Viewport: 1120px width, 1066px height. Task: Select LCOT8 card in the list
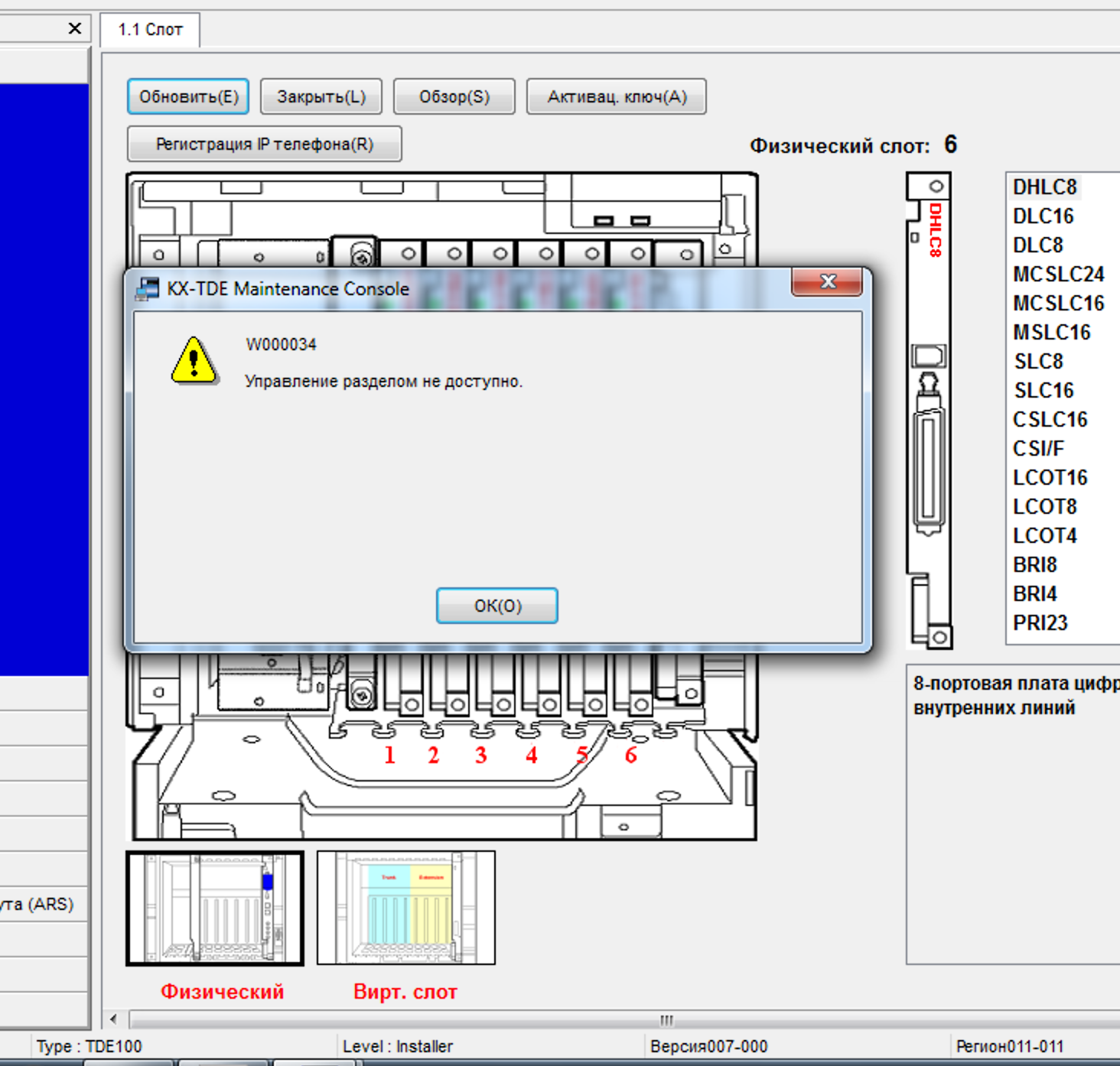click(1044, 507)
